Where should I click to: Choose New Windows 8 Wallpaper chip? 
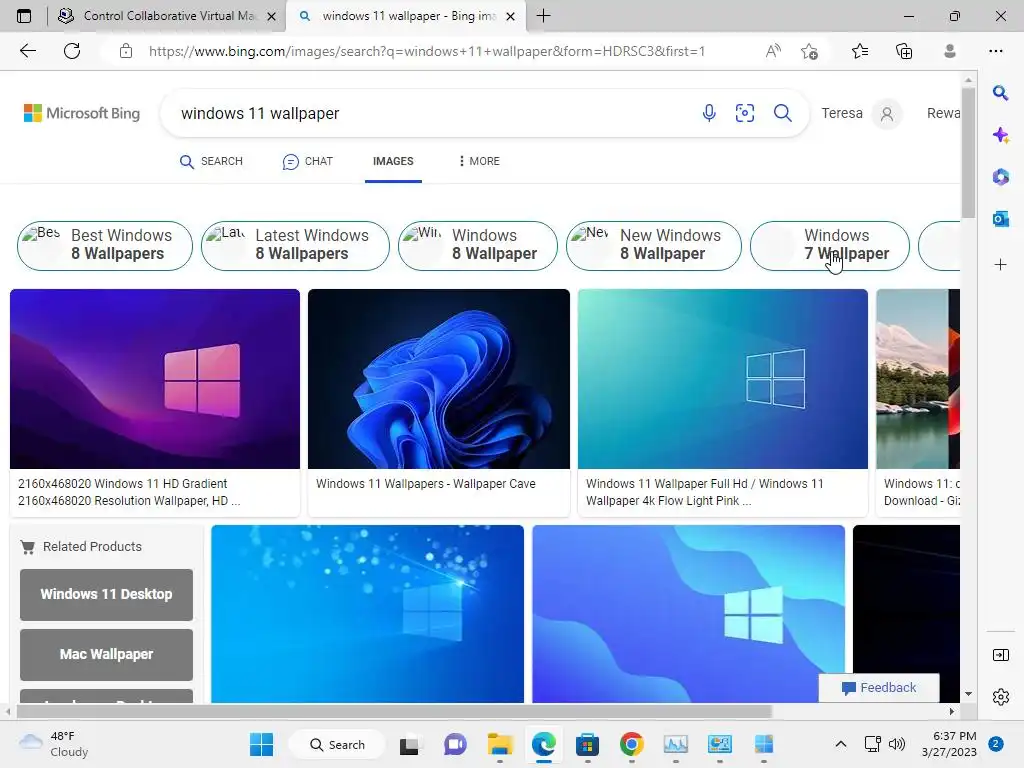pos(654,246)
